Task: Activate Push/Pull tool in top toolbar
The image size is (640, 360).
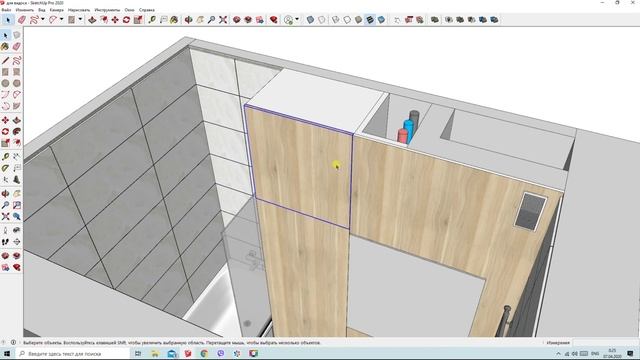Action: (92, 20)
